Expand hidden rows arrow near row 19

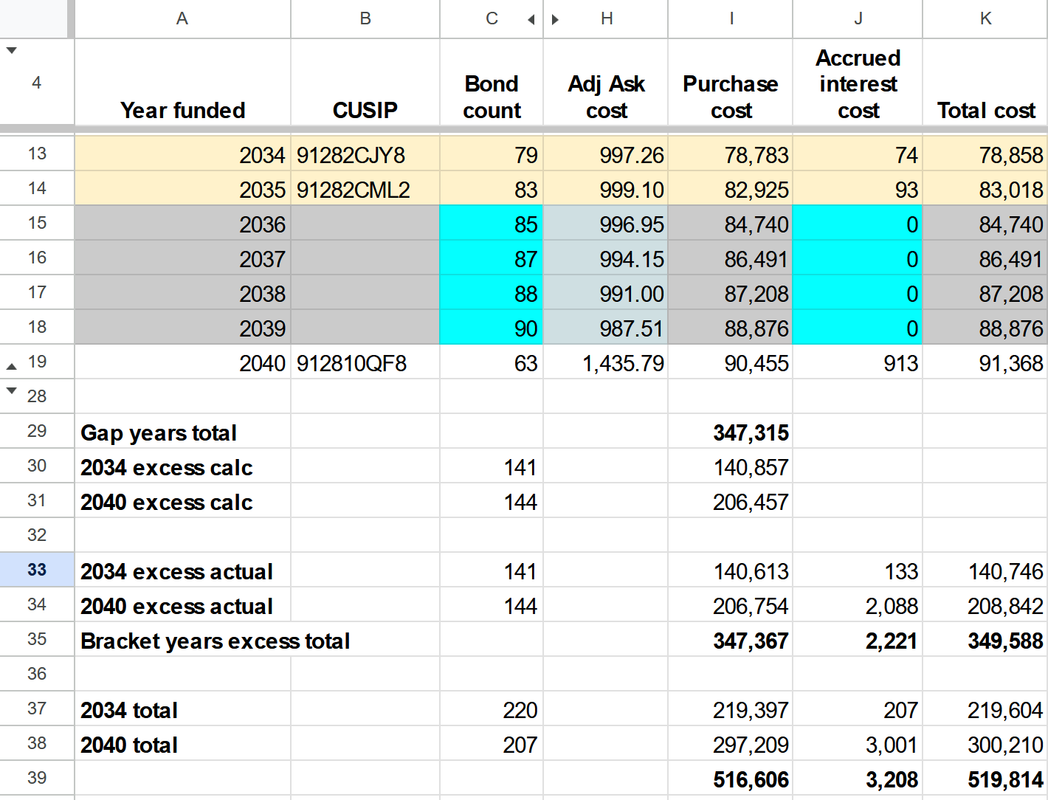pyautogui.click(x=11, y=366)
